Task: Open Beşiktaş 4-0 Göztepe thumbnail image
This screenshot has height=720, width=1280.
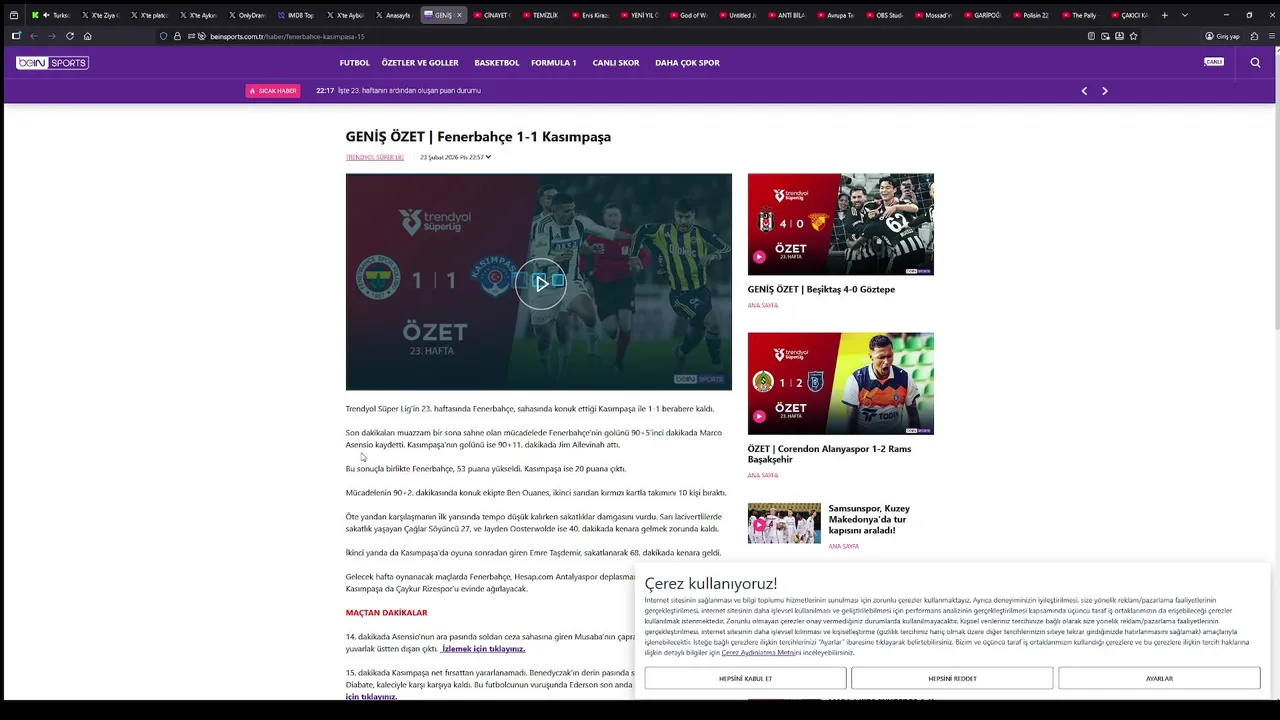Action: 841,224
